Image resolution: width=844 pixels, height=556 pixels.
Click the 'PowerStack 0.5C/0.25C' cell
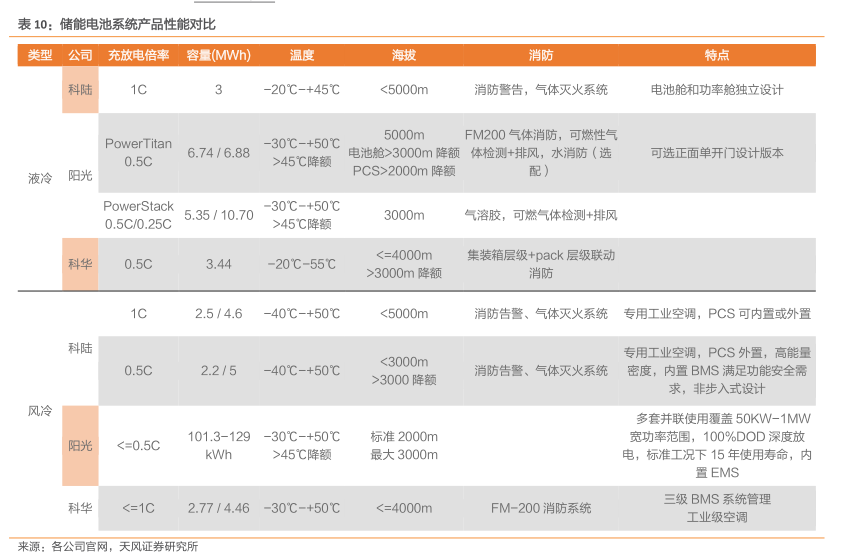click(x=138, y=215)
